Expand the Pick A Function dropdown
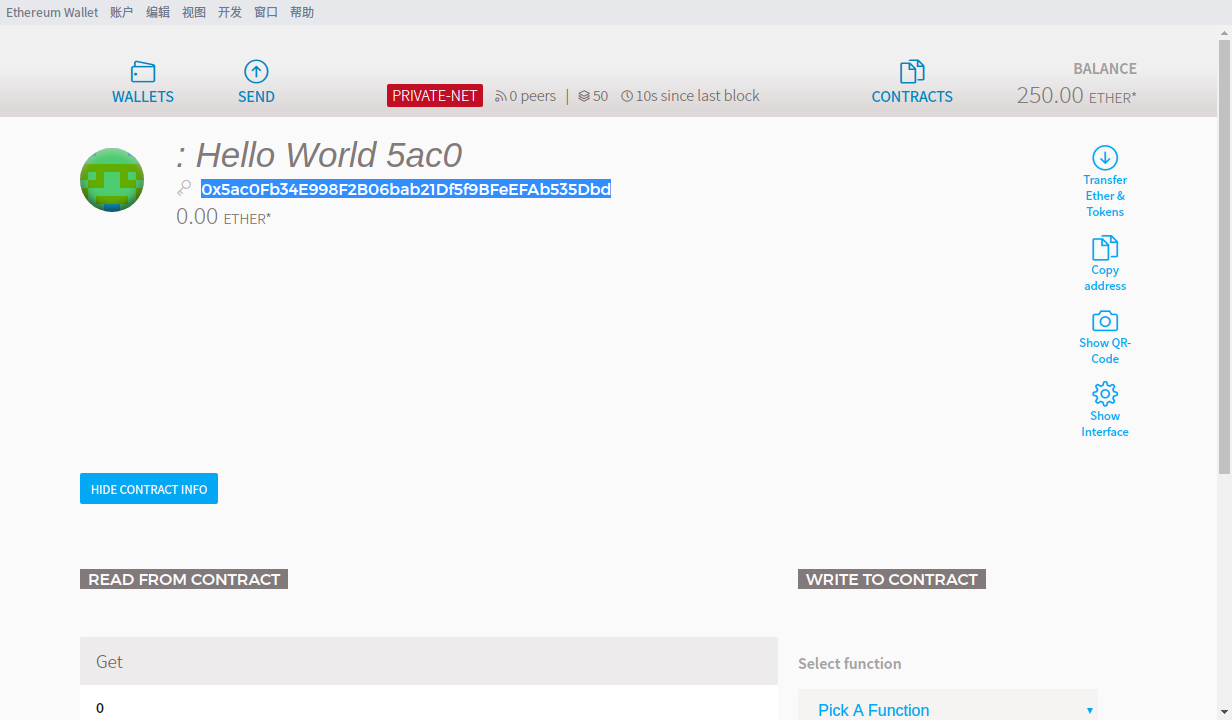Screen dimensions: 1232x720 point(948,709)
